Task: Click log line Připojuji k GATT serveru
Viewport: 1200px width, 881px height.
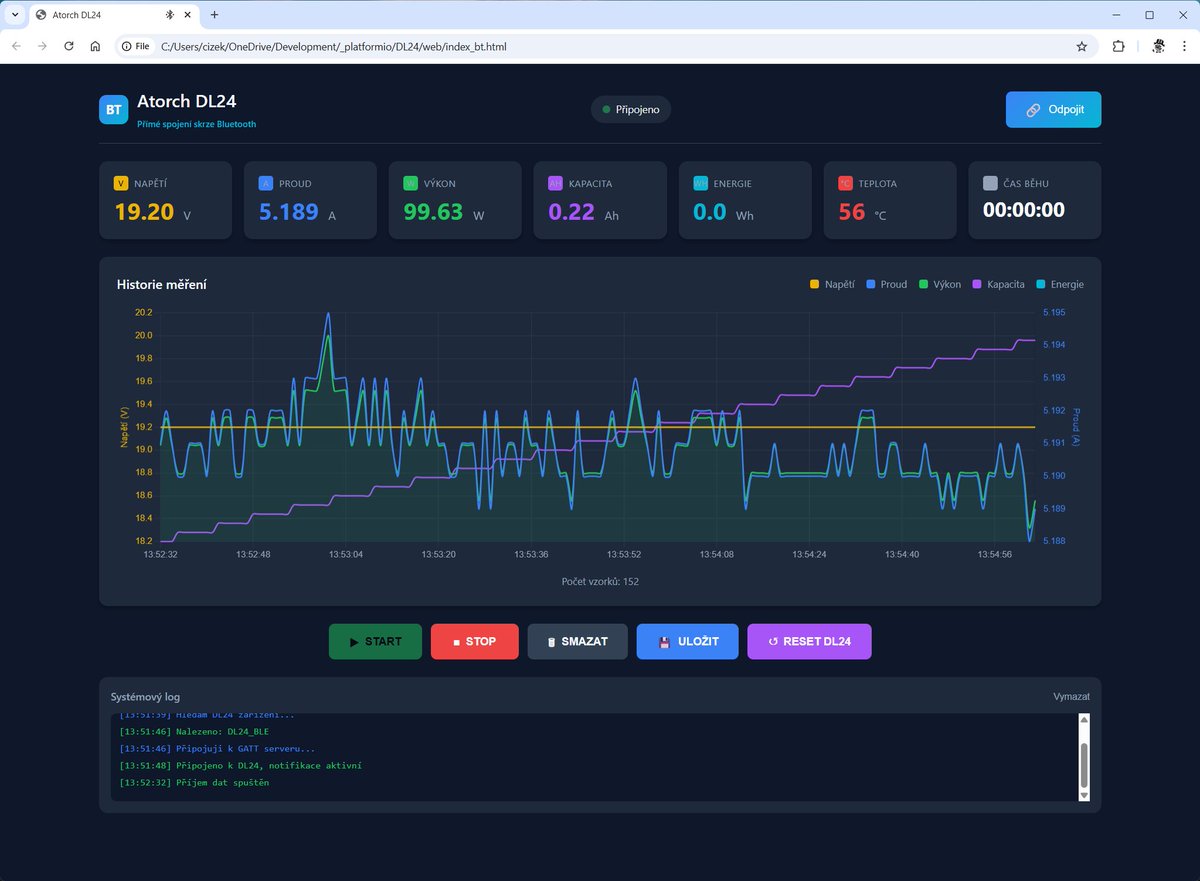Action: pos(217,749)
